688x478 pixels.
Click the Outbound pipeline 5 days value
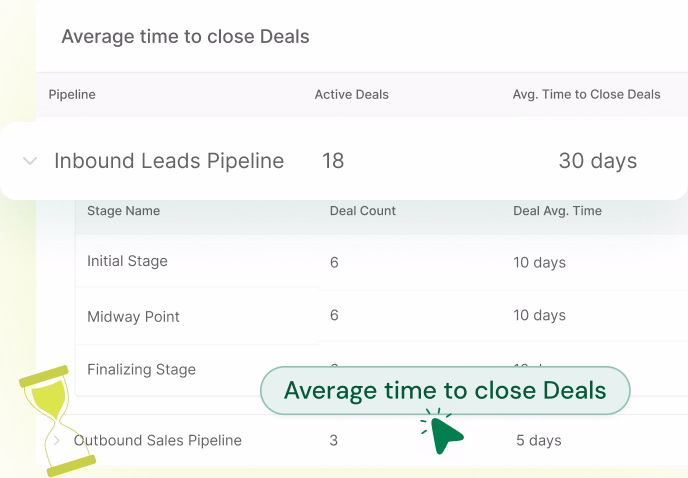click(538, 440)
